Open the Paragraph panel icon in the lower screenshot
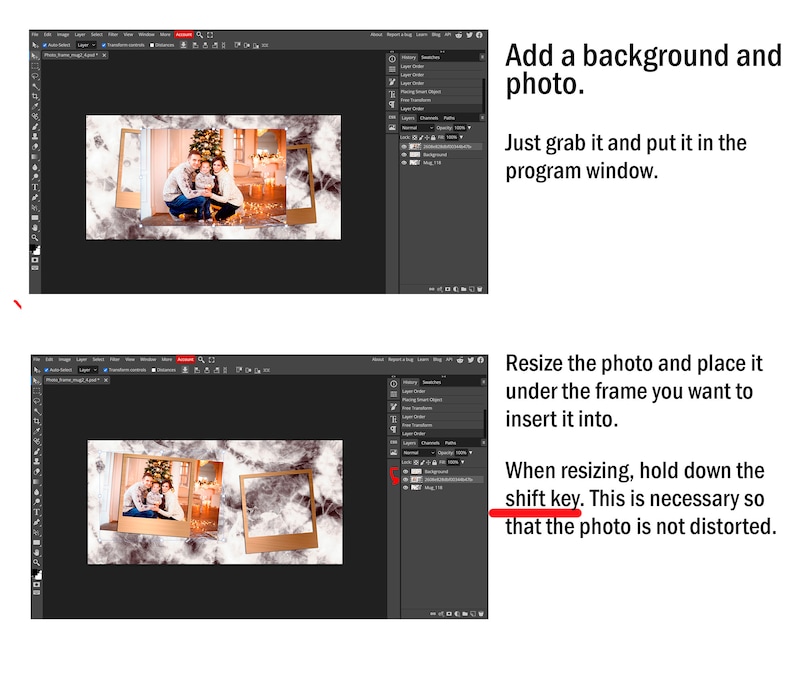This screenshot has width=794, height=673. pos(393,429)
